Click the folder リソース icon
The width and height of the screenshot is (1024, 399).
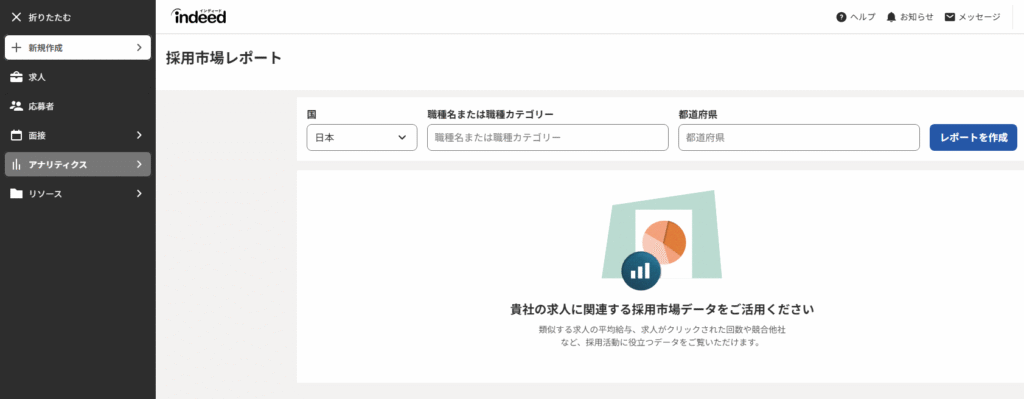[17, 194]
